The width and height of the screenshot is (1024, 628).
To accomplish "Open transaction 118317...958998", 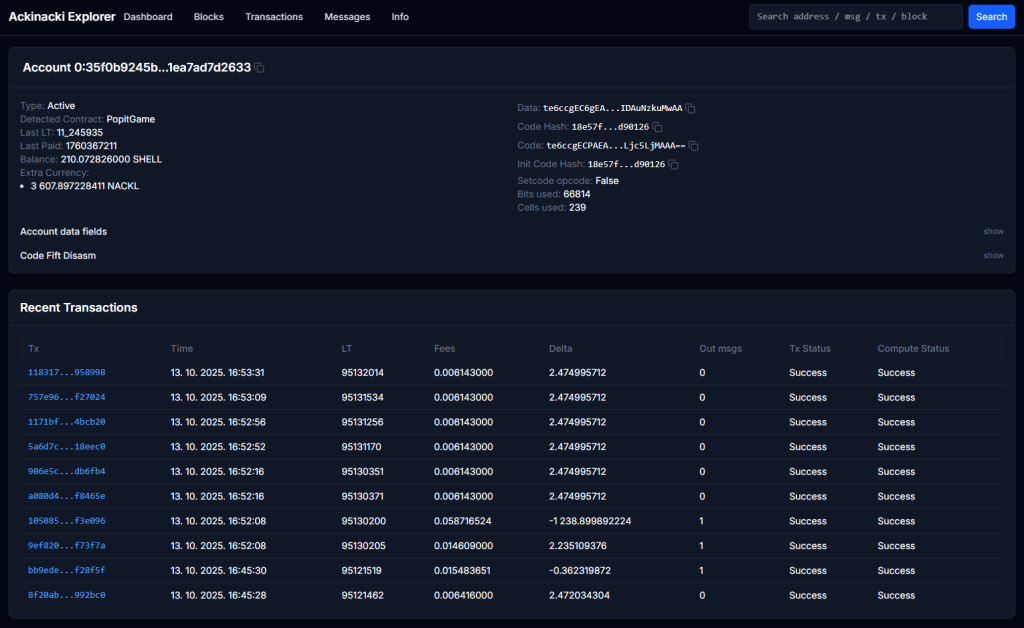I will tap(66, 372).
